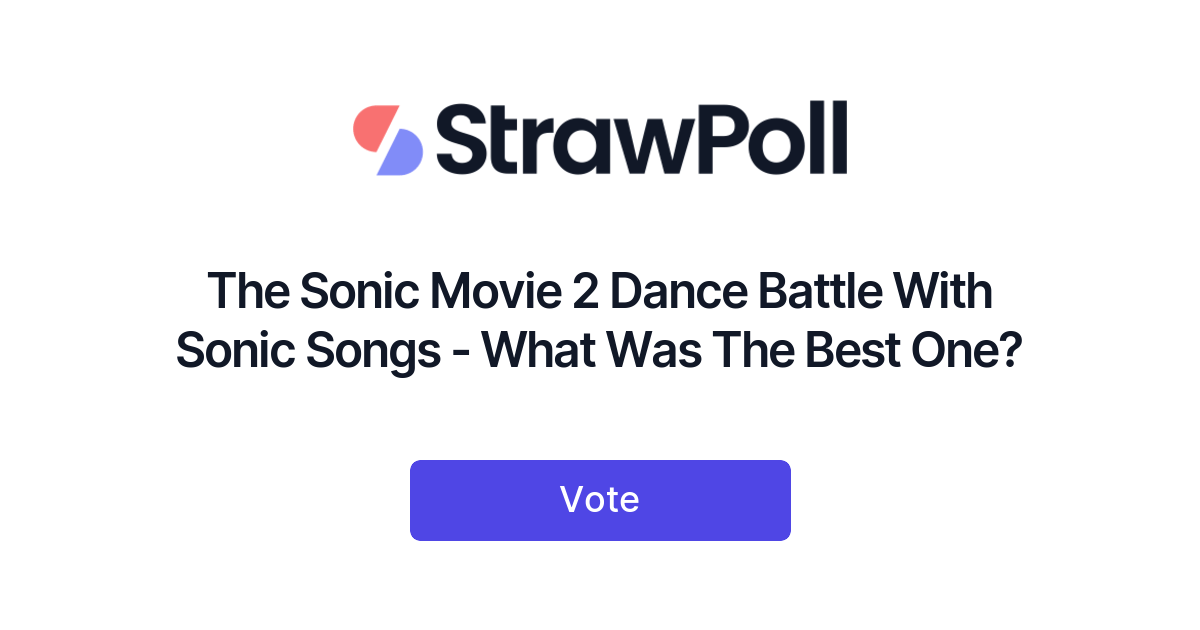Open StrawPoll home via the wordmark text
Image resolution: width=1200 pixels, height=630 pixels.
[640, 138]
